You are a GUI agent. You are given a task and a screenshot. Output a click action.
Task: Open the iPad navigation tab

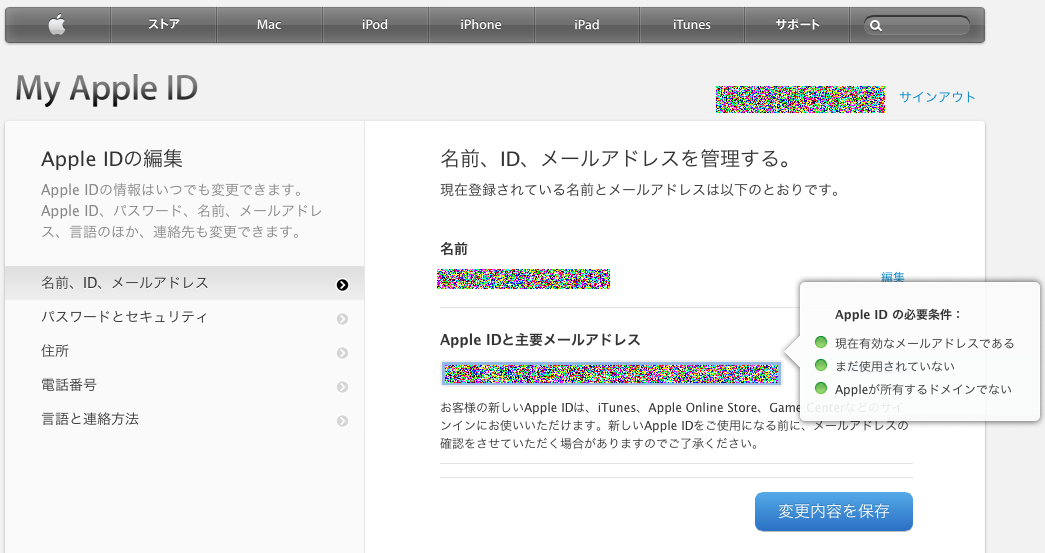(586, 25)
